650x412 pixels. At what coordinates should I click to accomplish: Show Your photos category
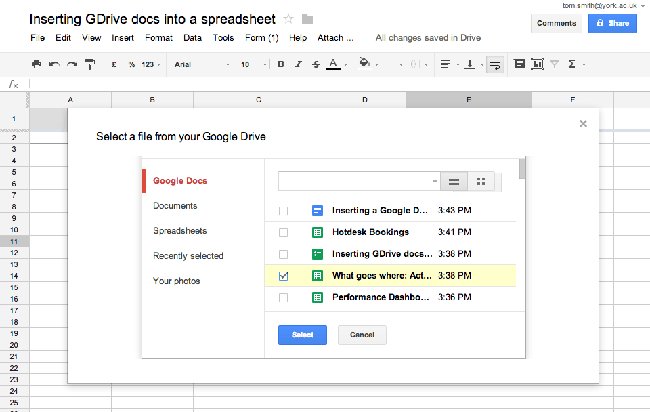[177, 281]
